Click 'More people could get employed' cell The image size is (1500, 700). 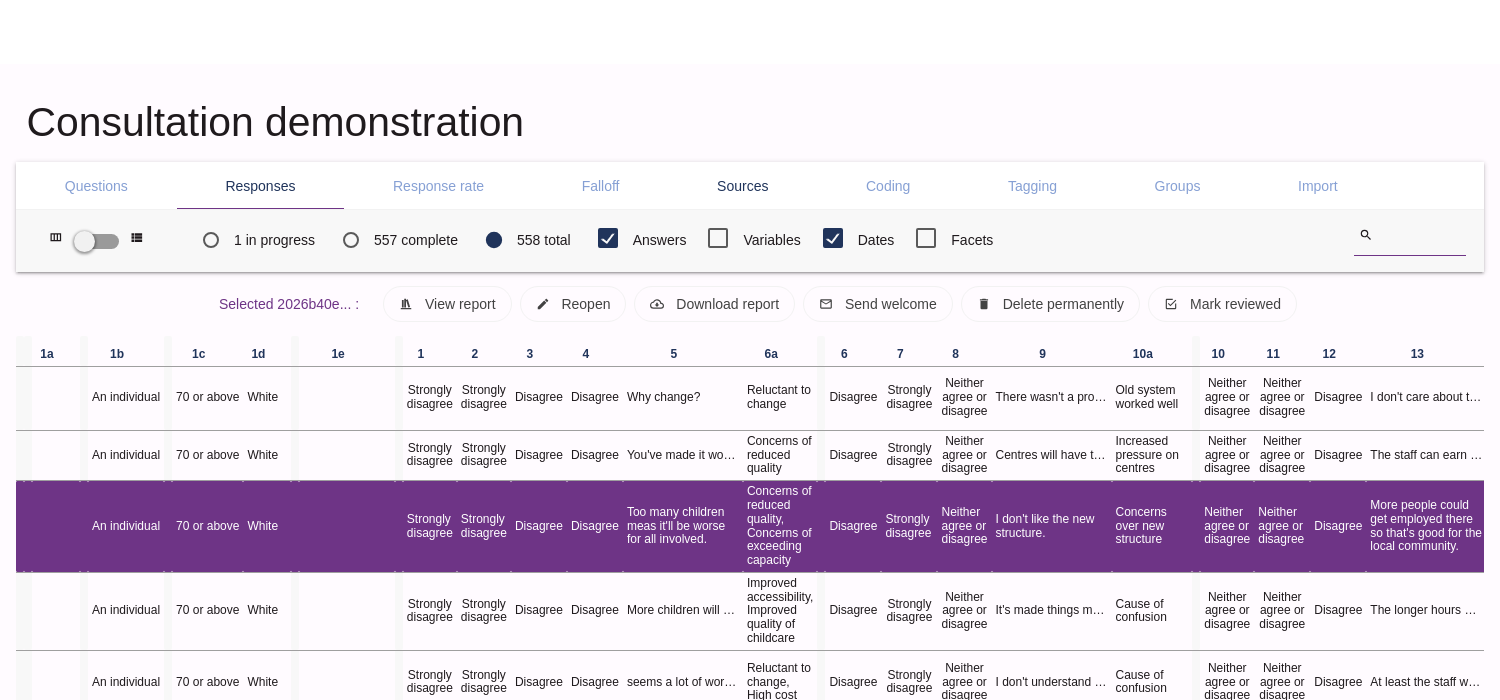(1426, 526)
